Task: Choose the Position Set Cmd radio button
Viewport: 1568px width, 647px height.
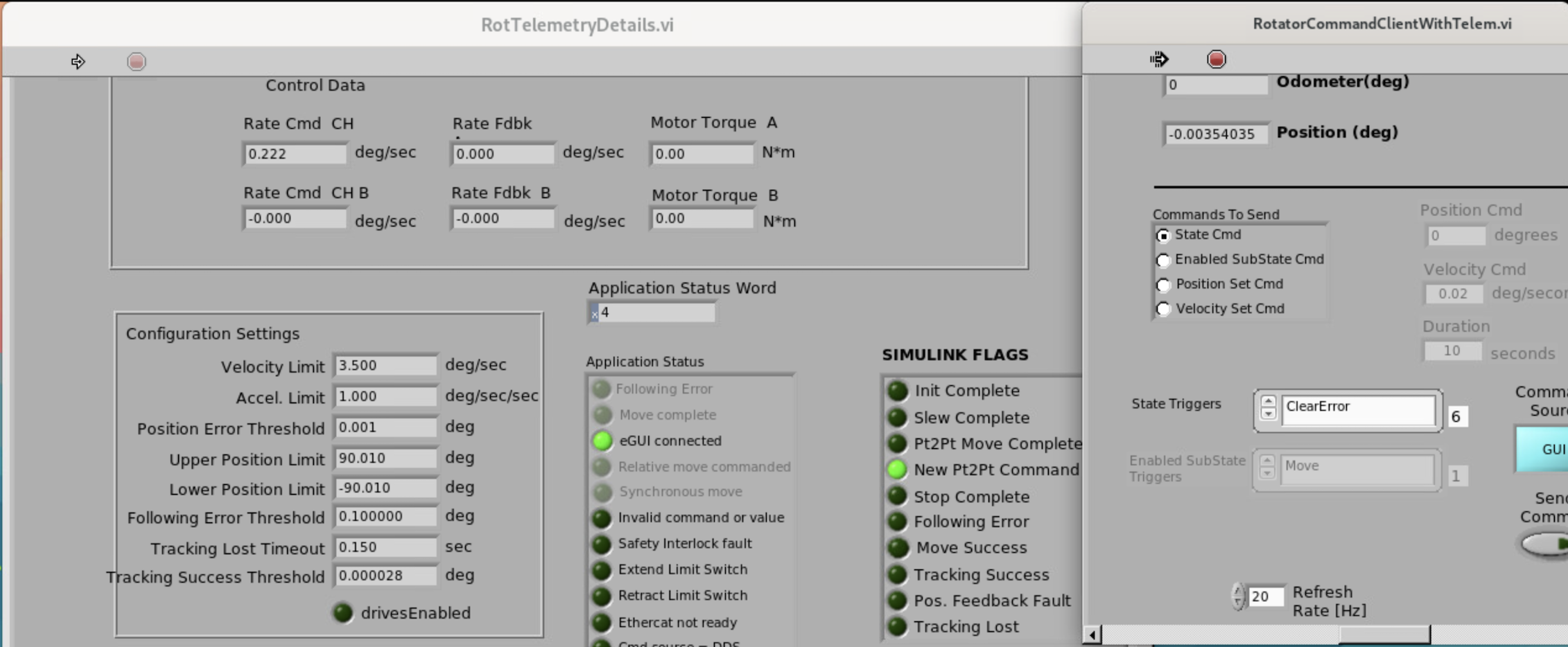Action: 1163,285
